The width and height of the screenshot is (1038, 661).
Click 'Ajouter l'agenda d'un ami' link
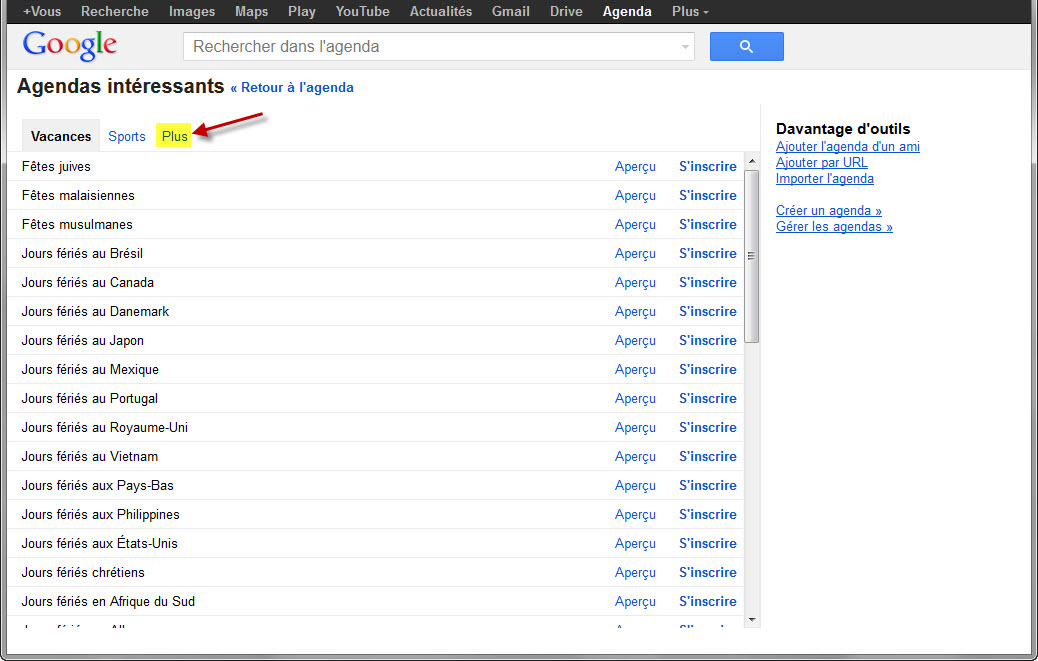click(847, 146)
